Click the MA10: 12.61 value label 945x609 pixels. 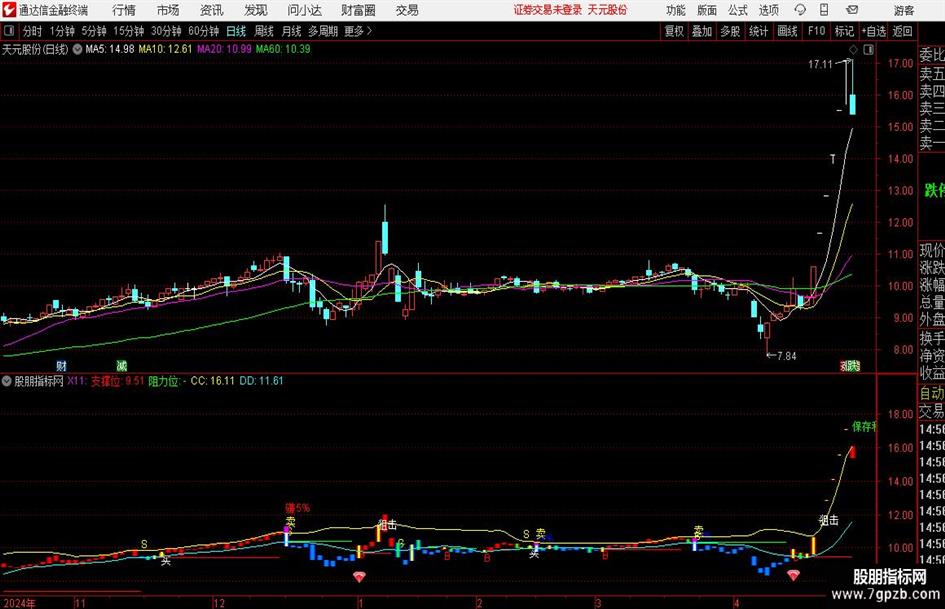[165, 49]
